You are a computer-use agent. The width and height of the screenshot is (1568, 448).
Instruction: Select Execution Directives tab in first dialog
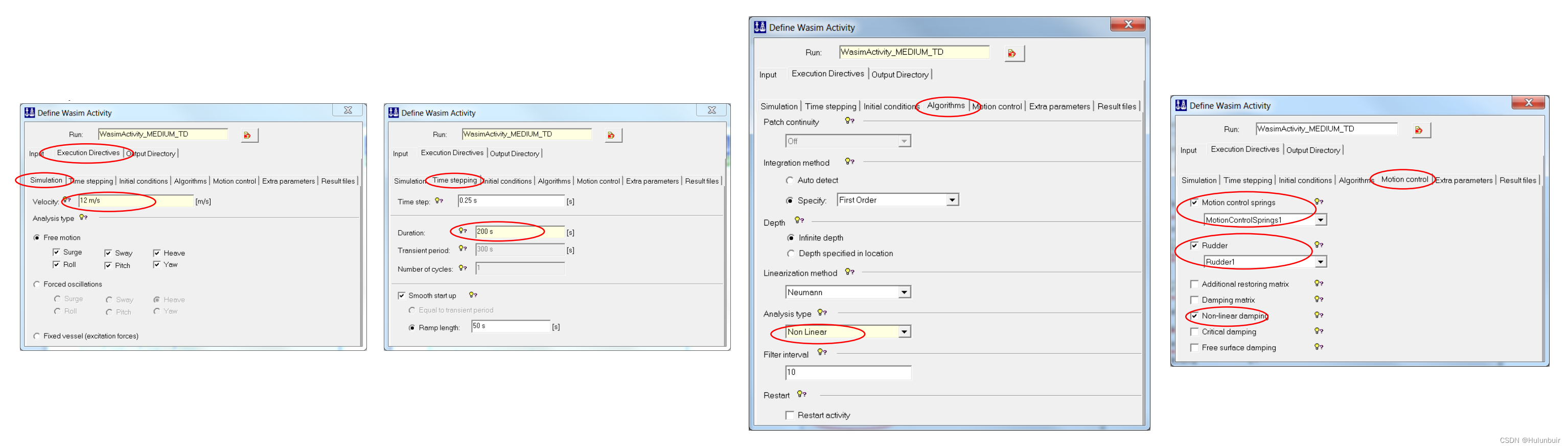(88, 153)
